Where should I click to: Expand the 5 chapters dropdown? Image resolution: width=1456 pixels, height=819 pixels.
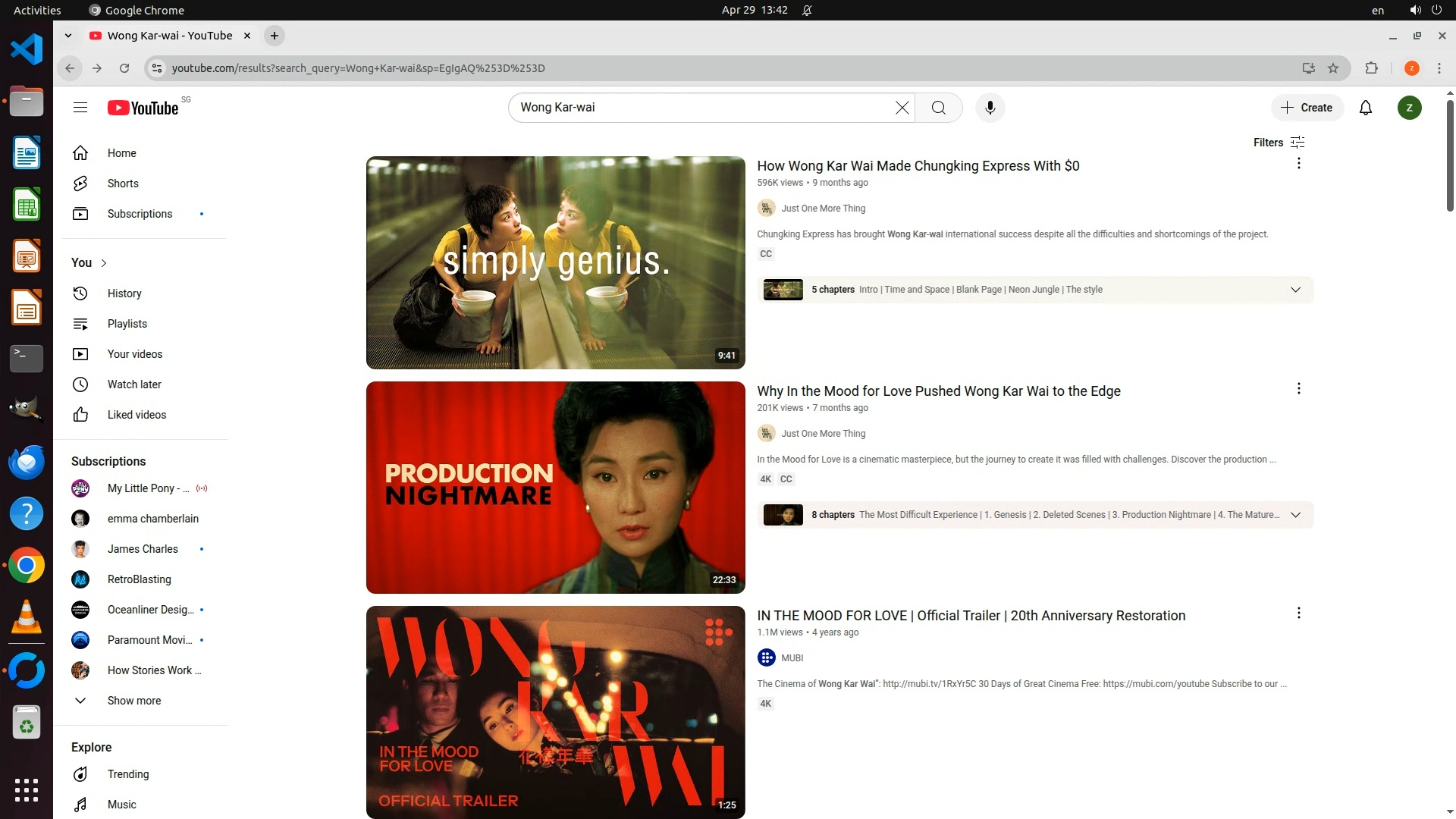point(1295,290)
